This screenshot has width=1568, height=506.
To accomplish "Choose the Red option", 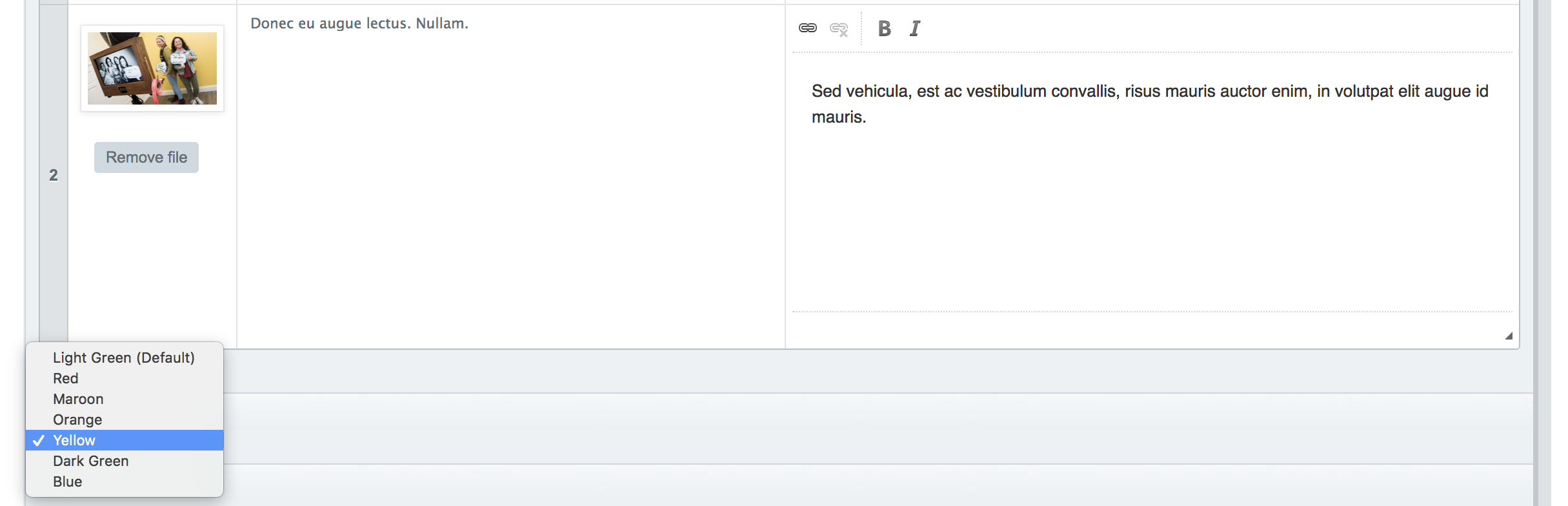I will click(66, 378).
